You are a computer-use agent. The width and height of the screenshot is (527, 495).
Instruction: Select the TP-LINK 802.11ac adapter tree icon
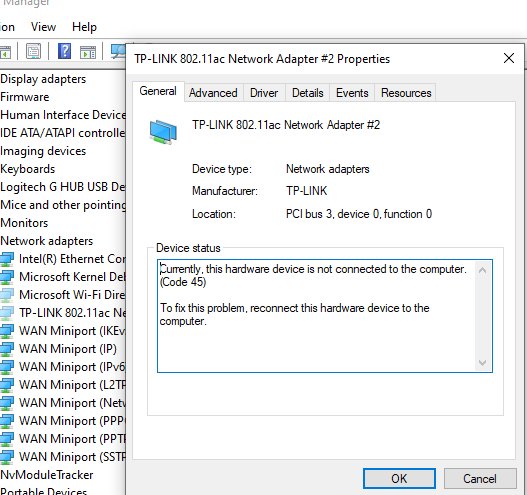(7, 313)
